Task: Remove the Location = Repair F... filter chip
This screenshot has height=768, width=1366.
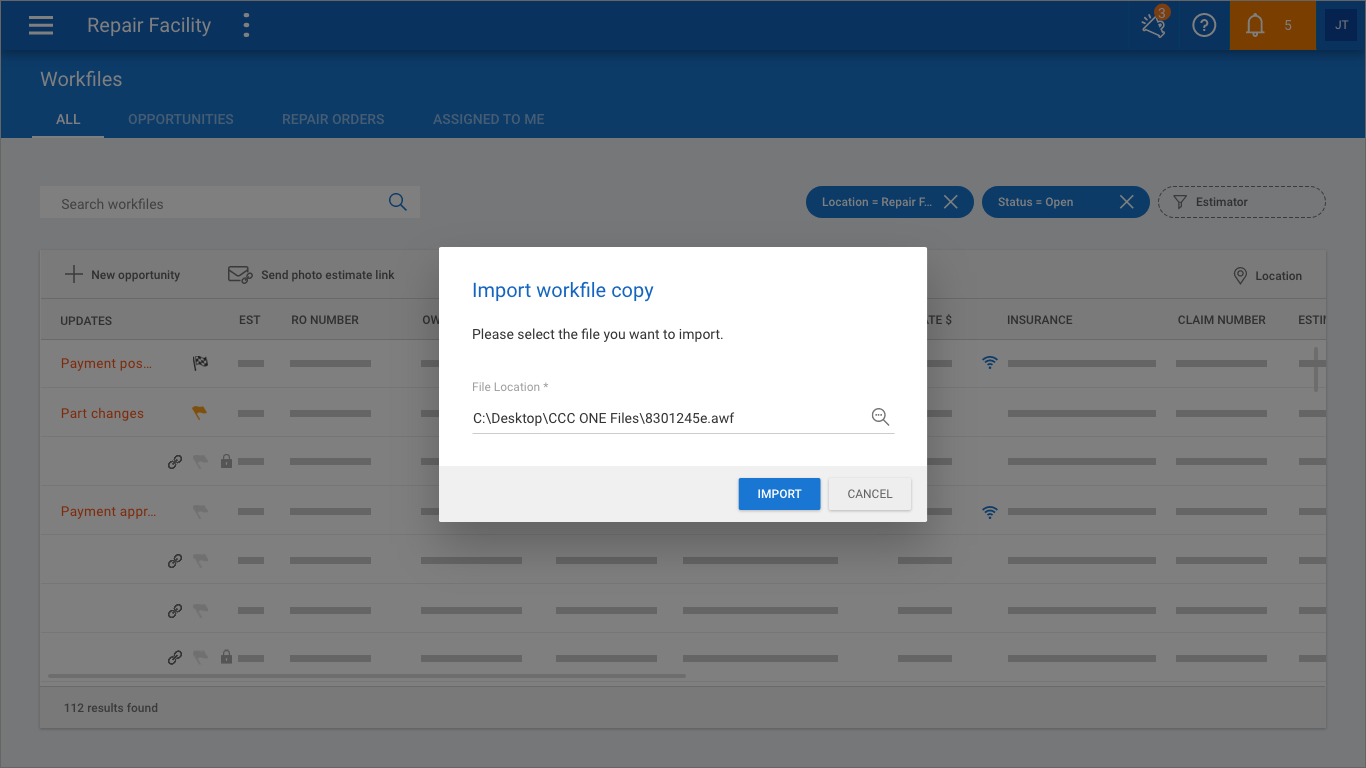Action: click(x=951, y=202)
